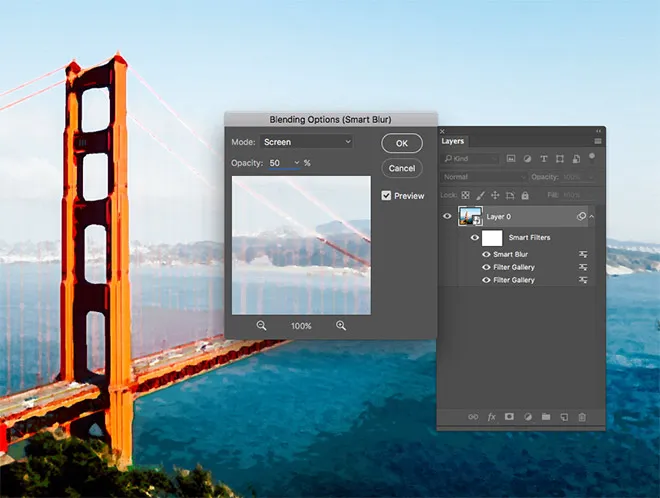This screenshot has height=498, width=660.
Task: Create new fill or adjustment layer
Action: coord(527,417)
